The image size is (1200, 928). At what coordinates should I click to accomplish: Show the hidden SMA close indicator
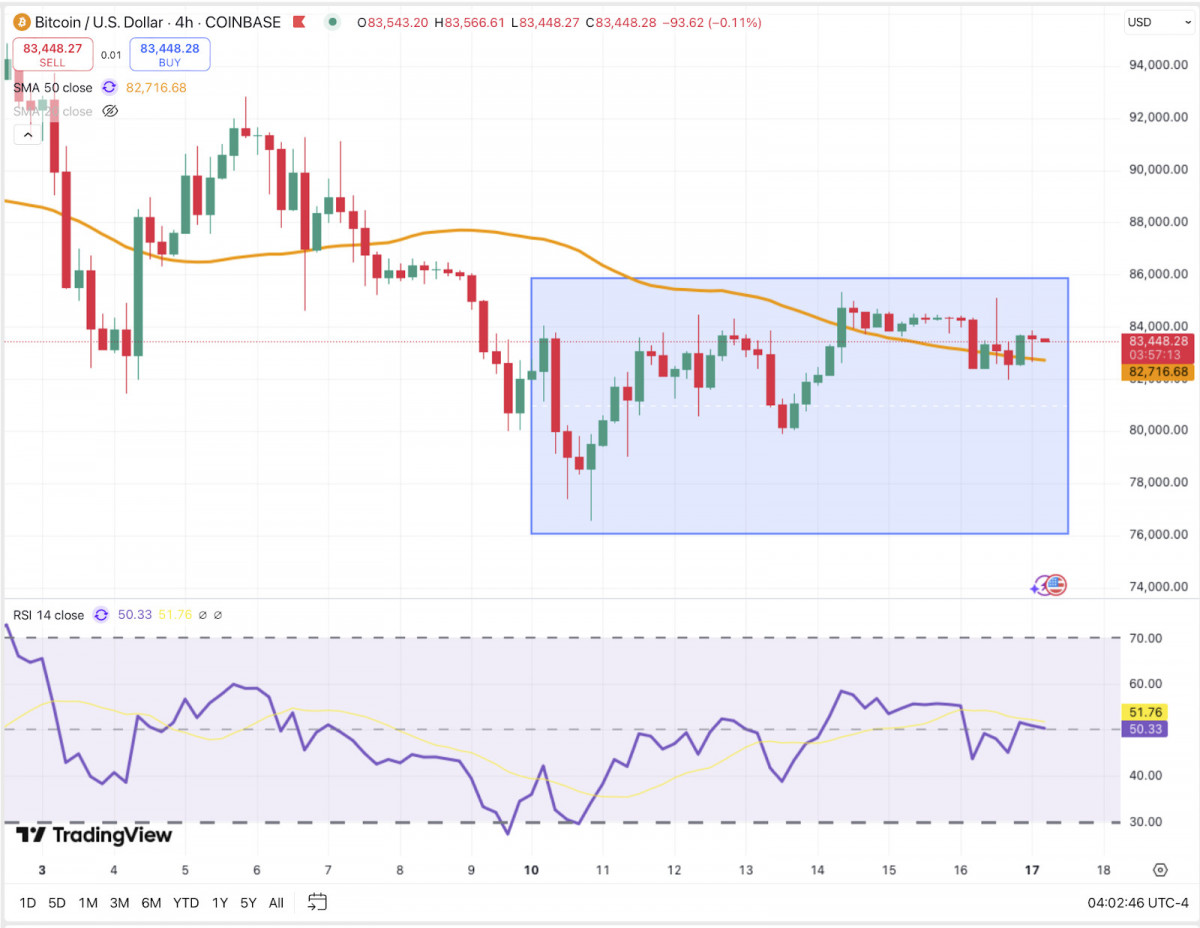click(x=111, y=111)
